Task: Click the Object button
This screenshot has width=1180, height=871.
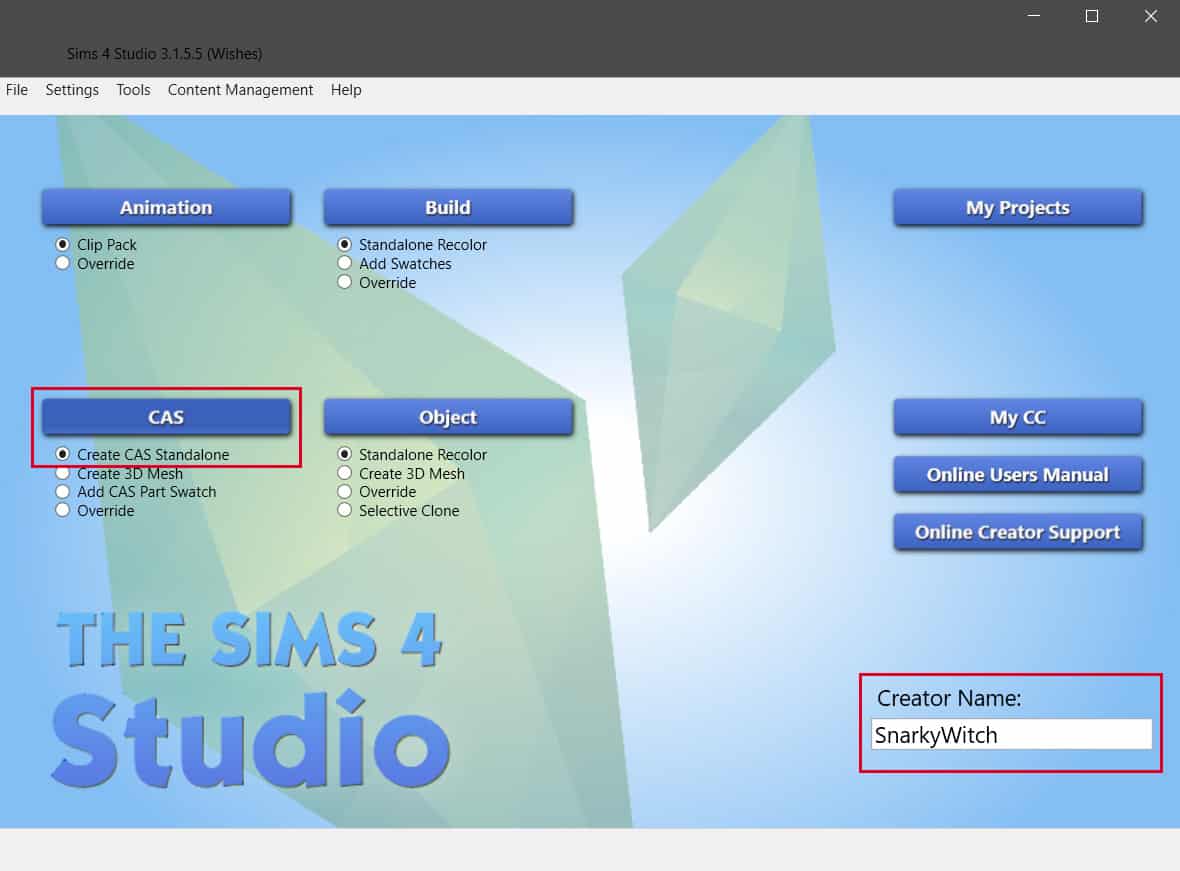Action: click(448, 417)
